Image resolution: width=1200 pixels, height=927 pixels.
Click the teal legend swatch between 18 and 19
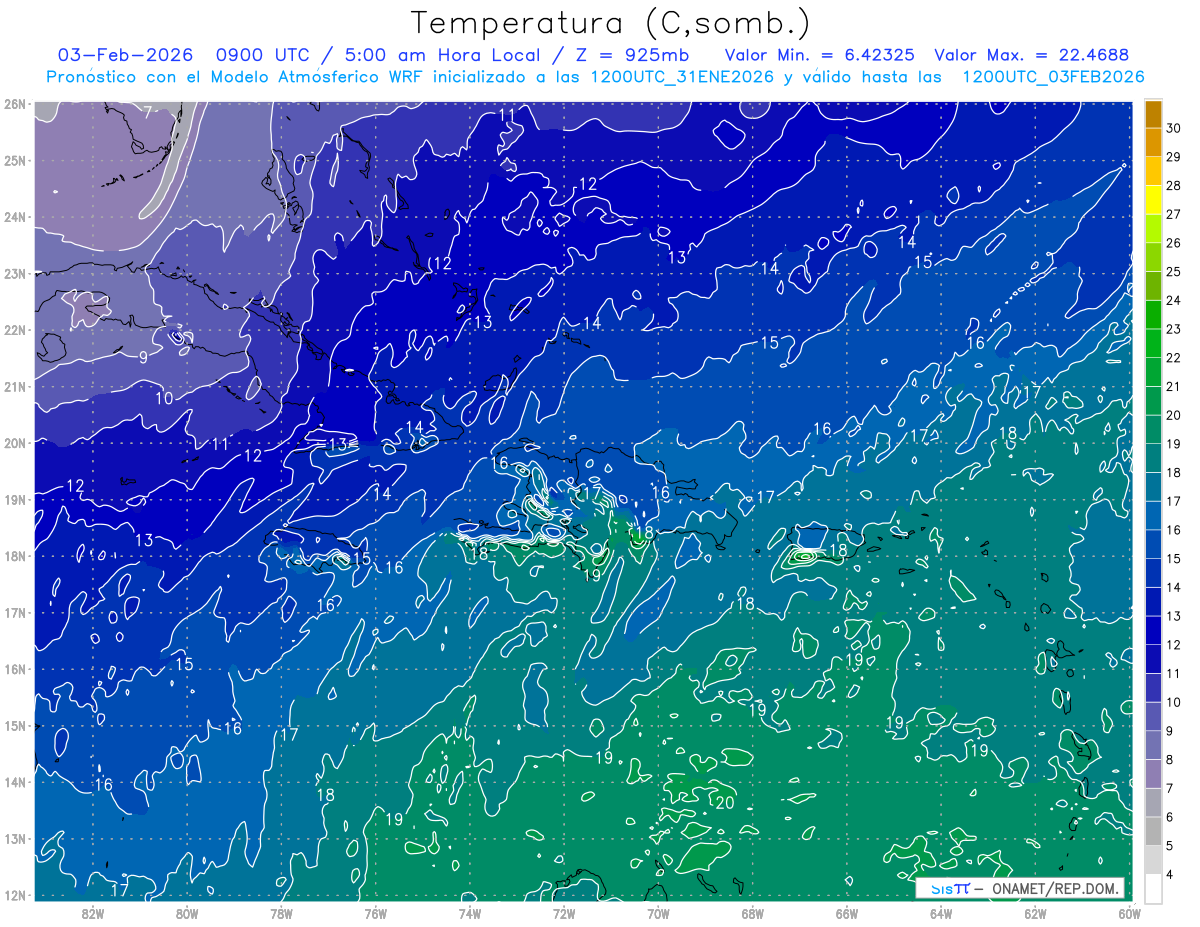[x=1154, y=458]
